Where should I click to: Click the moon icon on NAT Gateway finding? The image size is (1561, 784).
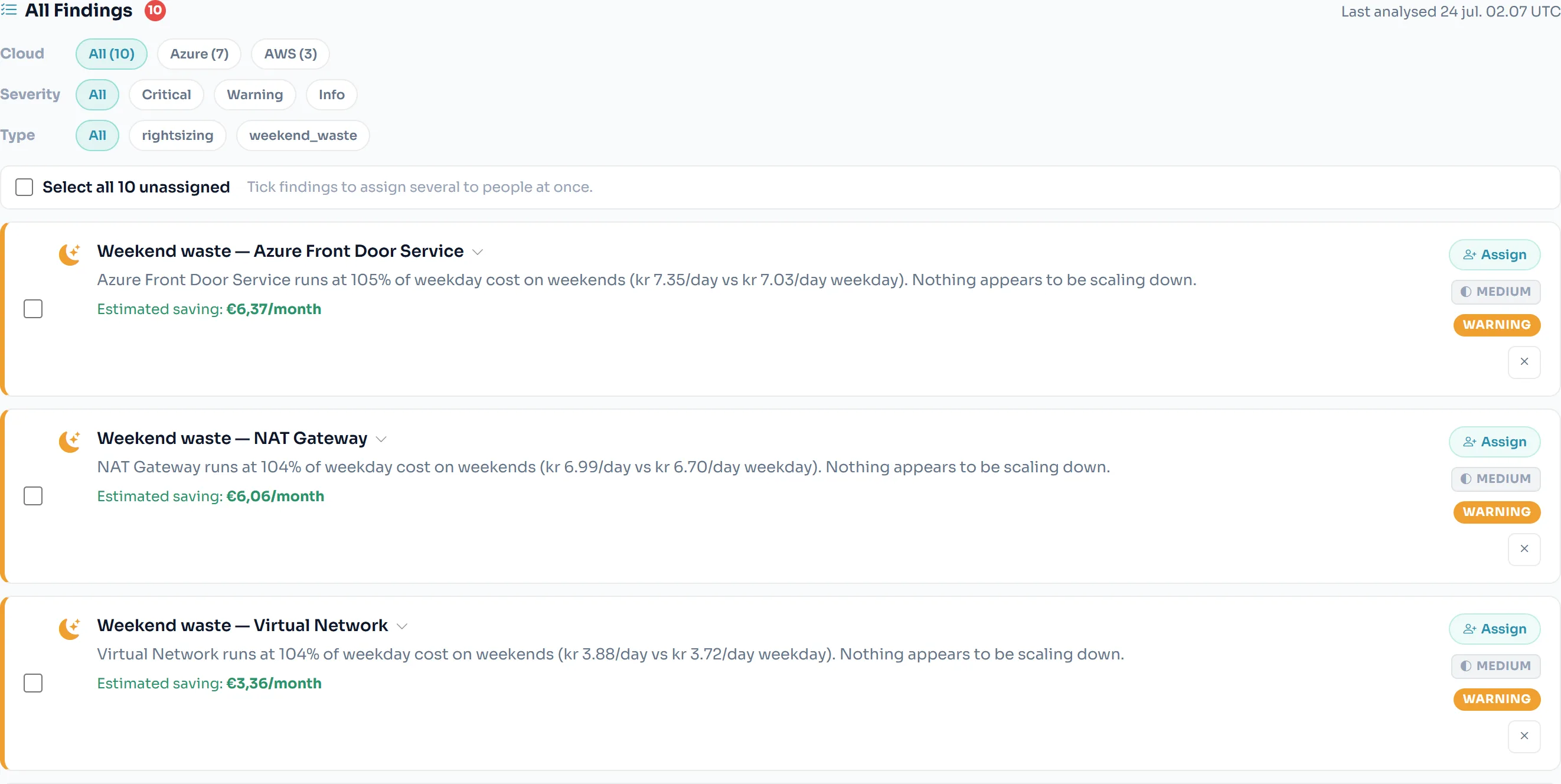click(70, 441)
